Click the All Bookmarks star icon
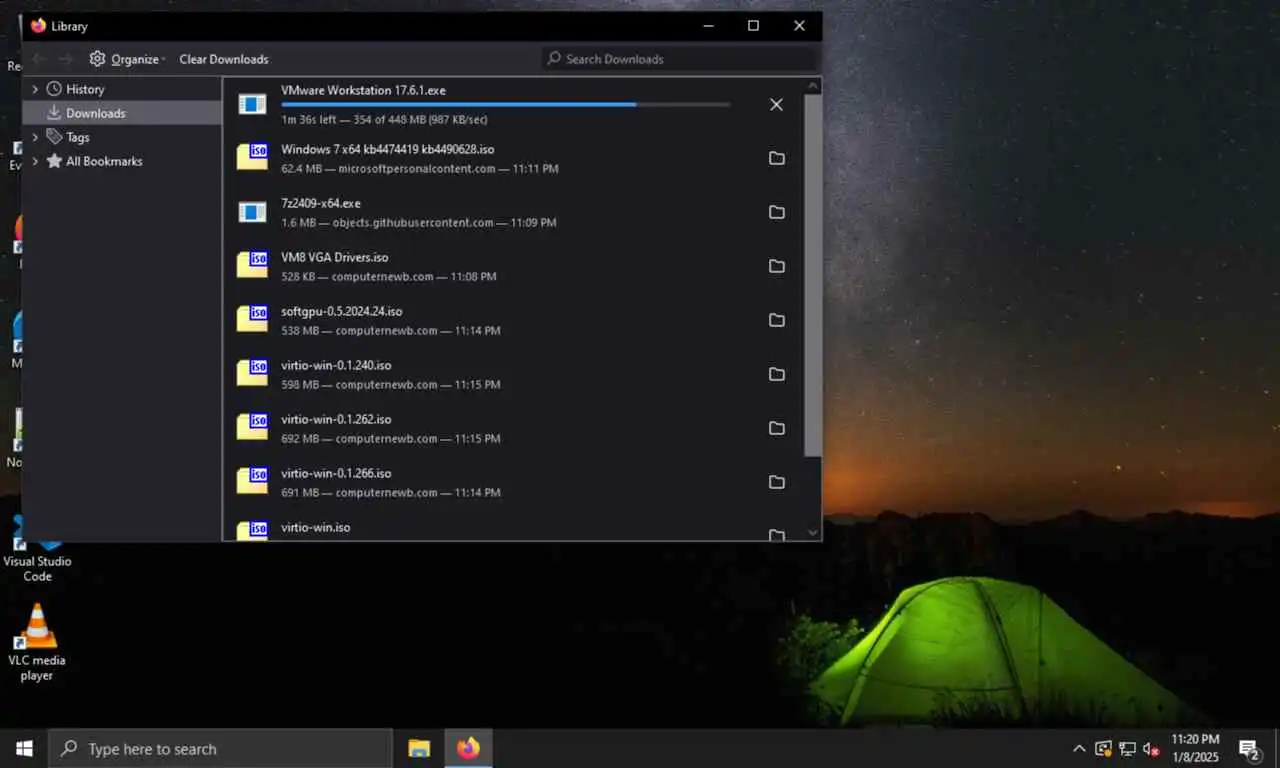 [54, 161]
